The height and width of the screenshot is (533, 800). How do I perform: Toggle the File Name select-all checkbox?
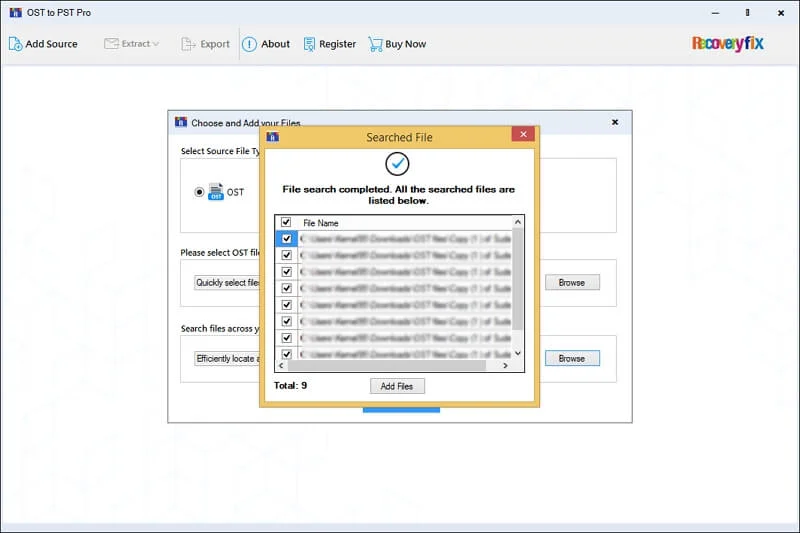[286, 222]
